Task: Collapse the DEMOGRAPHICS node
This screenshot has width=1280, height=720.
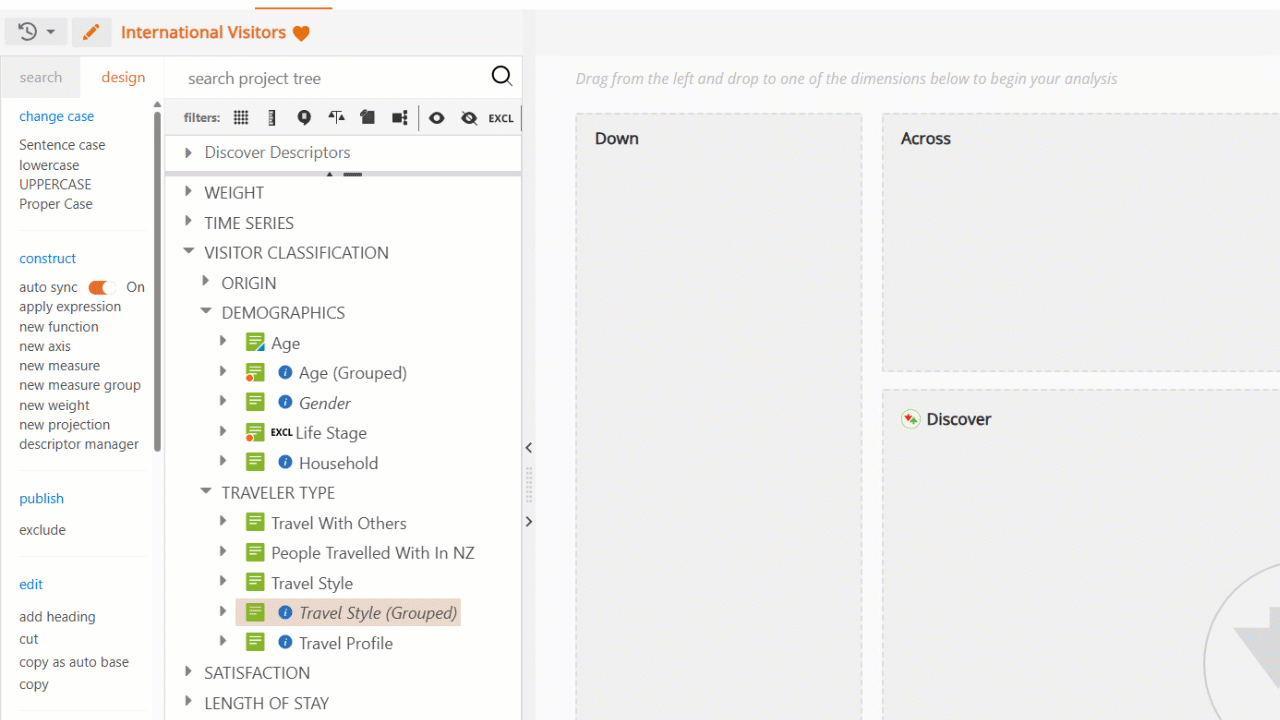Action: [x=205, y=312]
